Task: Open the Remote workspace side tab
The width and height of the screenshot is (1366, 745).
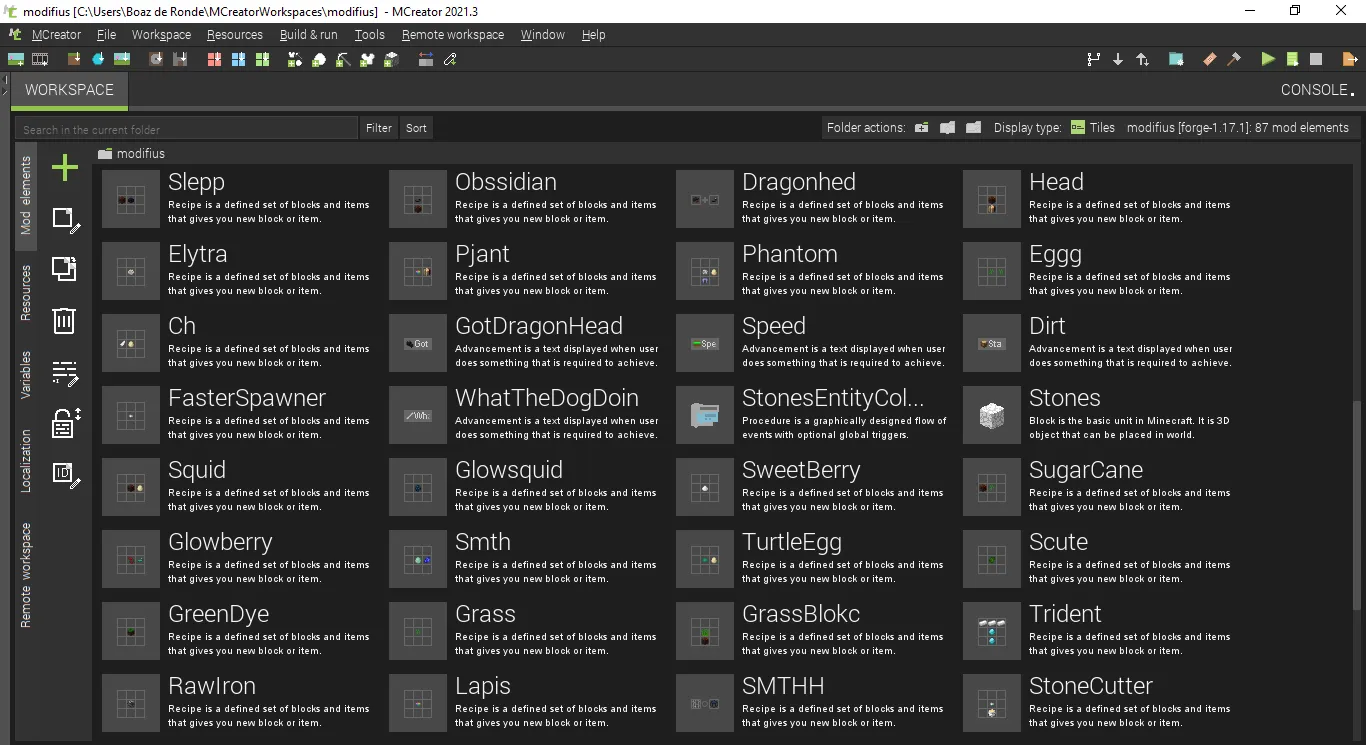Action: [x=27, y=575]
